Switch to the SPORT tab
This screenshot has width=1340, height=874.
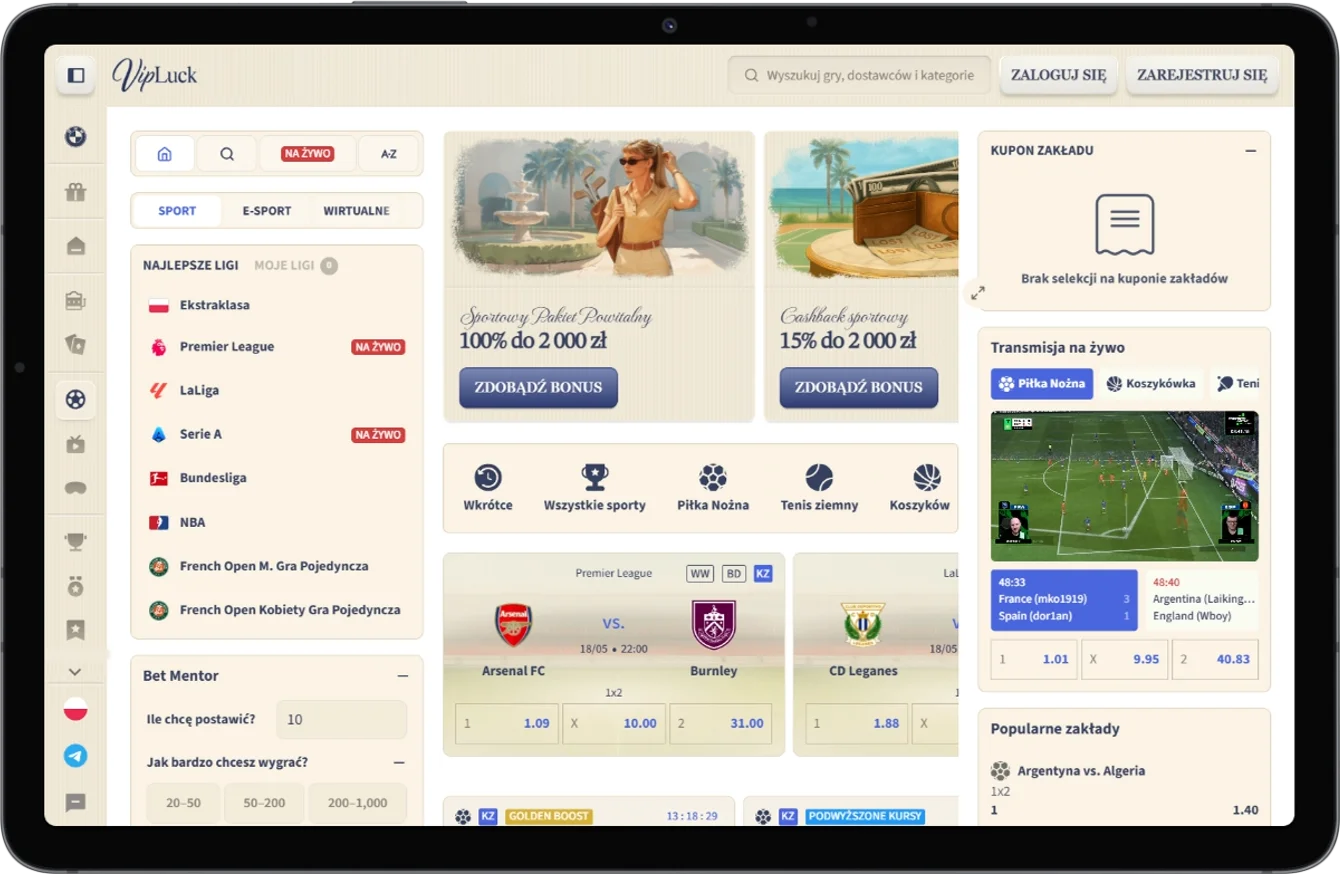(x=177, y=211)
